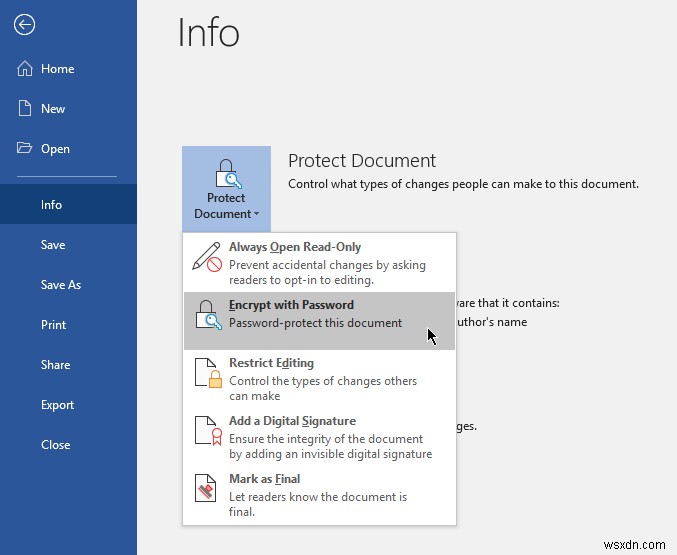The image size is (677, 555).
Task: Open the Home page in sidebar
Action: click(68, 69)
